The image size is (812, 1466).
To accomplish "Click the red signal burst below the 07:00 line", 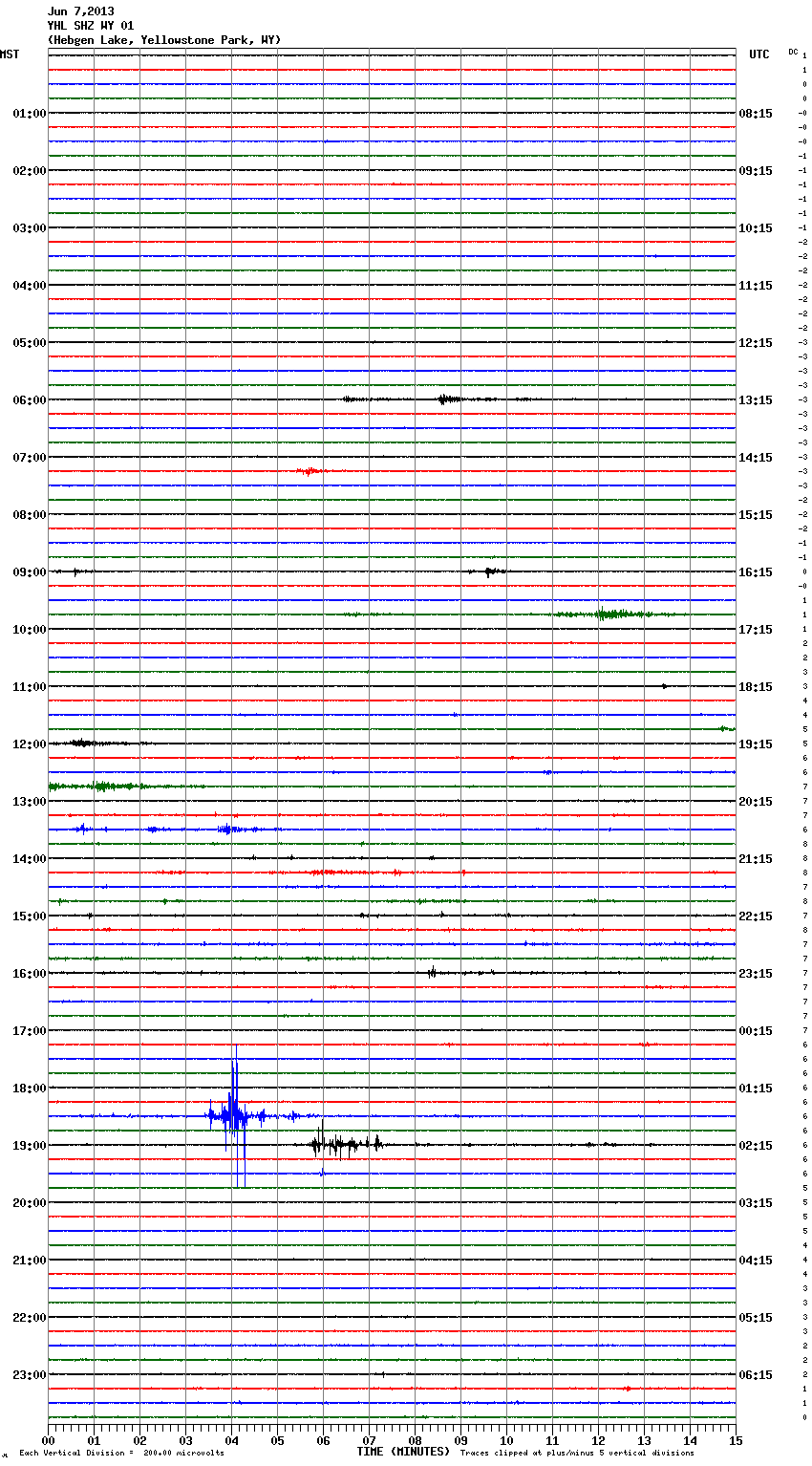I will coord(311,471).
